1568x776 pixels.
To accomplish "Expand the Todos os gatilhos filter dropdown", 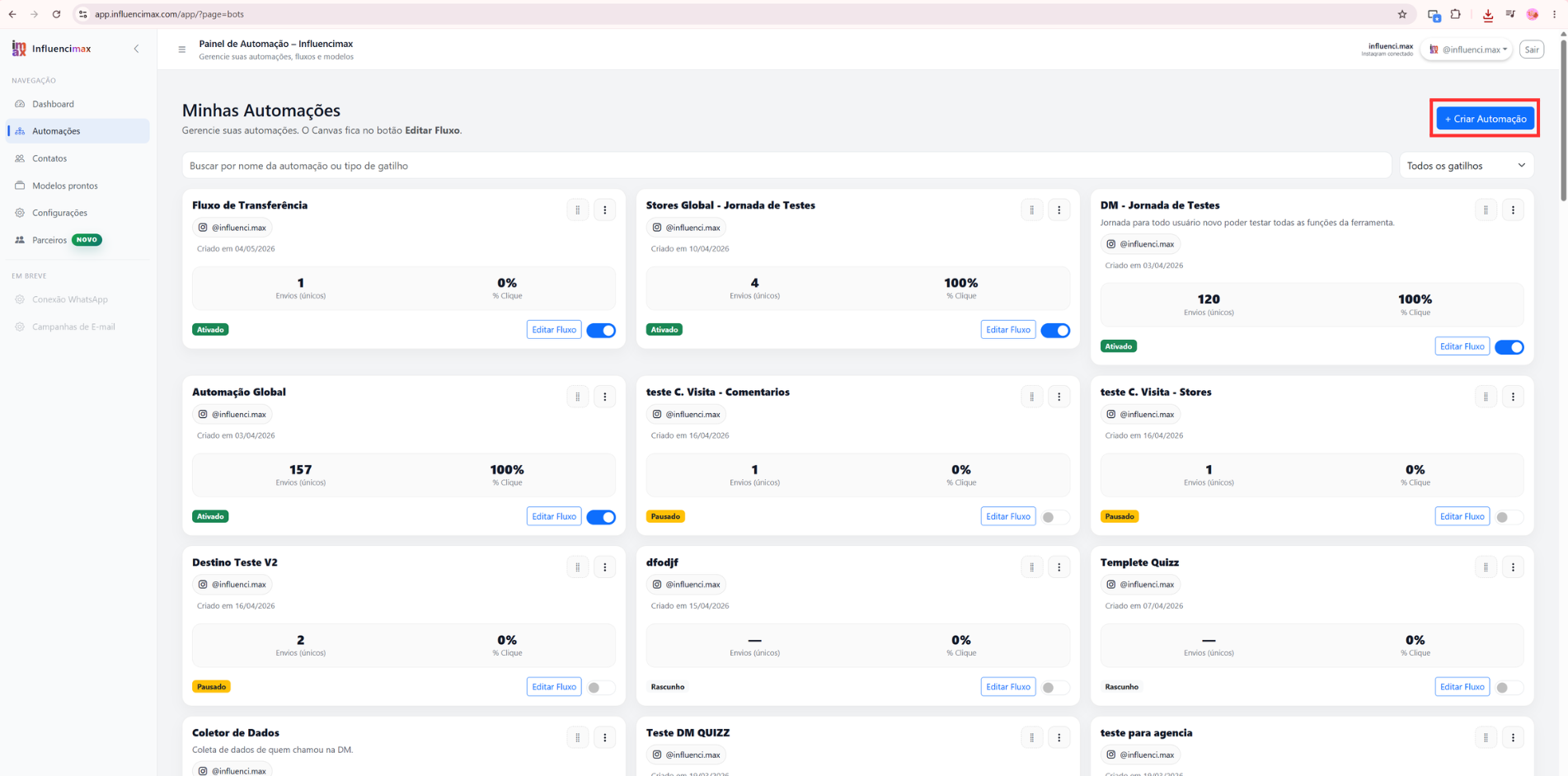I will click(1466, 166).
